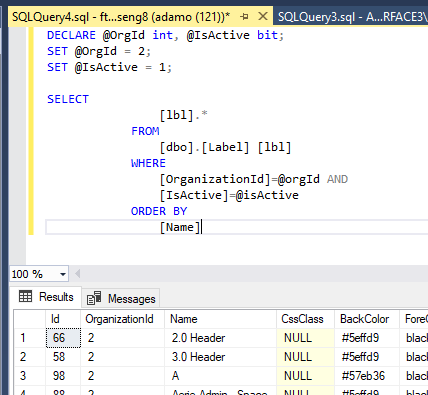Open the 100 % zoom dropdown

[x=62, y=274]
